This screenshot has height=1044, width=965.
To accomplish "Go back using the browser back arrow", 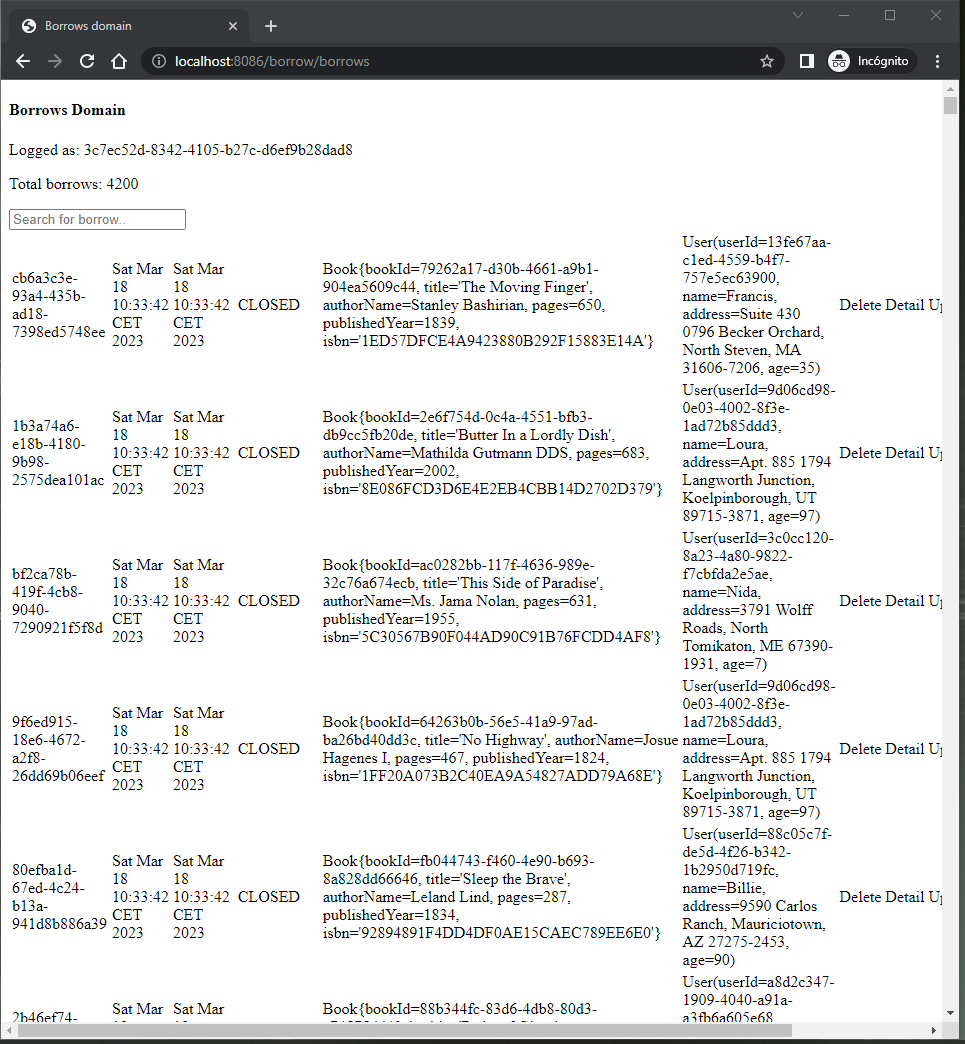I will pyautogui.click(x=23, y=61).
